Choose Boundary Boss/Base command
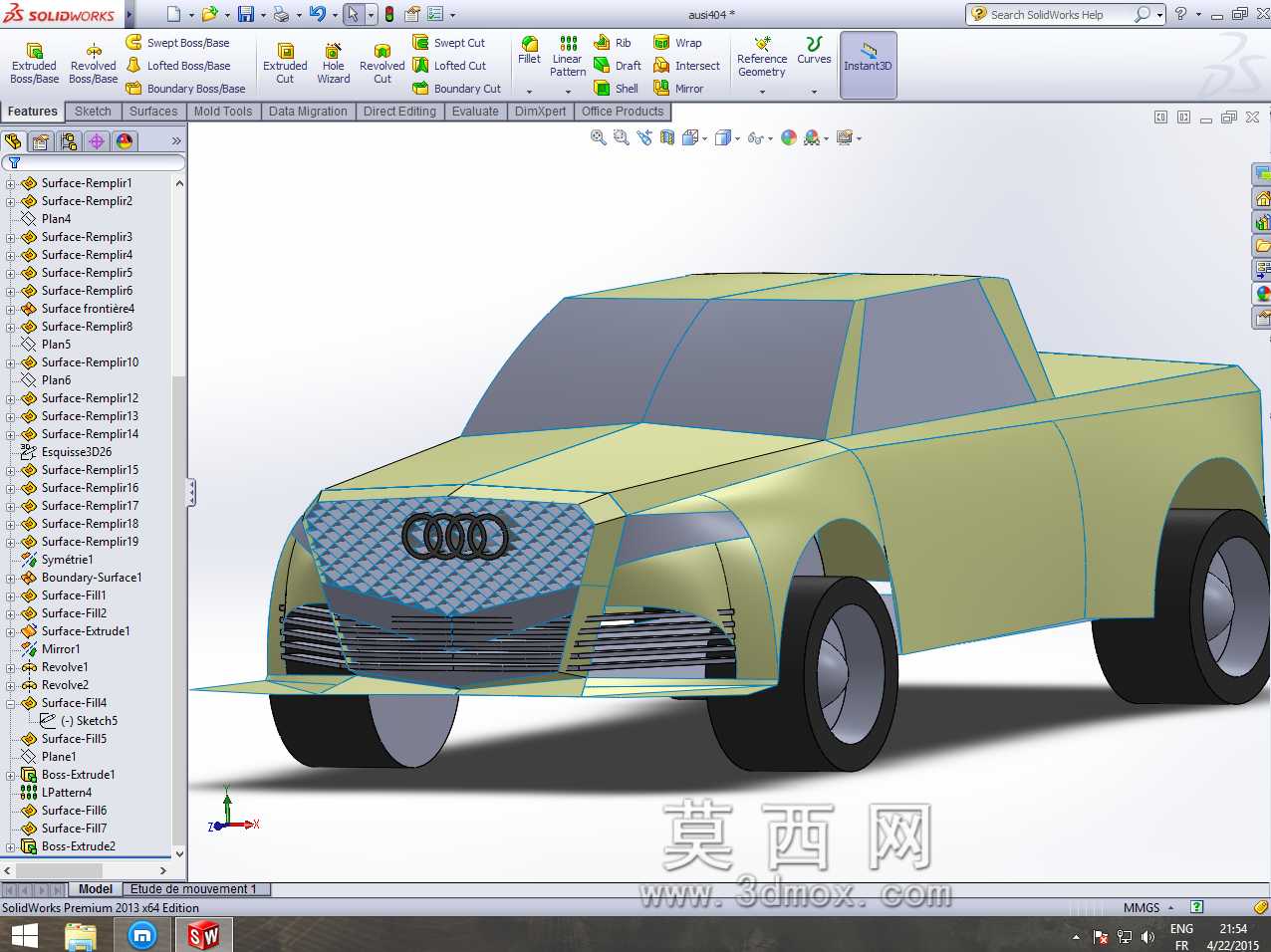Image resolution: width=1271 pixels, height=952 pixels. pyautogui.click(x=185, y=89)
